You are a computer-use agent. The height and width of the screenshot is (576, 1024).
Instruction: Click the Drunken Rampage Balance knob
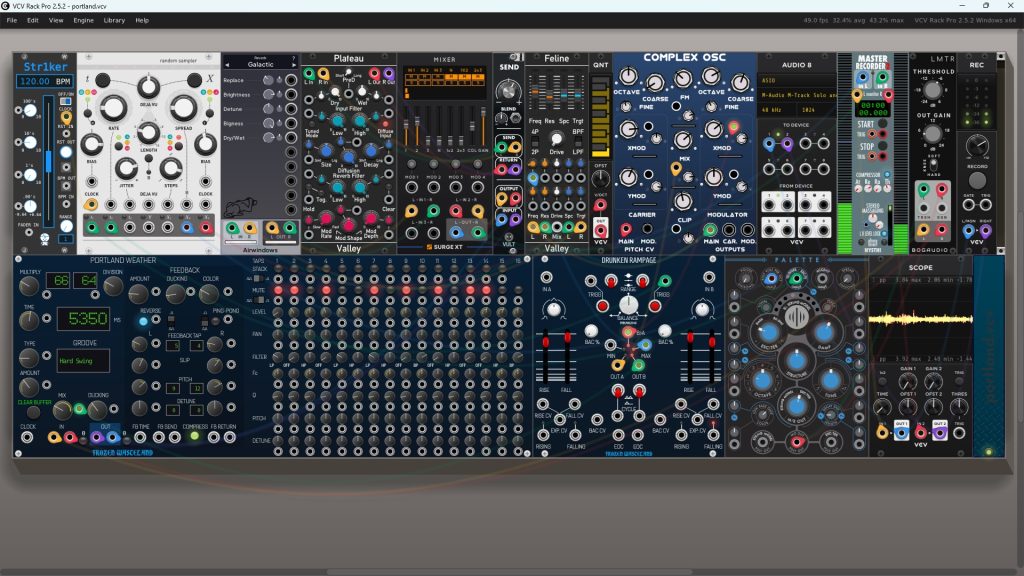click(x=628, y=304)
